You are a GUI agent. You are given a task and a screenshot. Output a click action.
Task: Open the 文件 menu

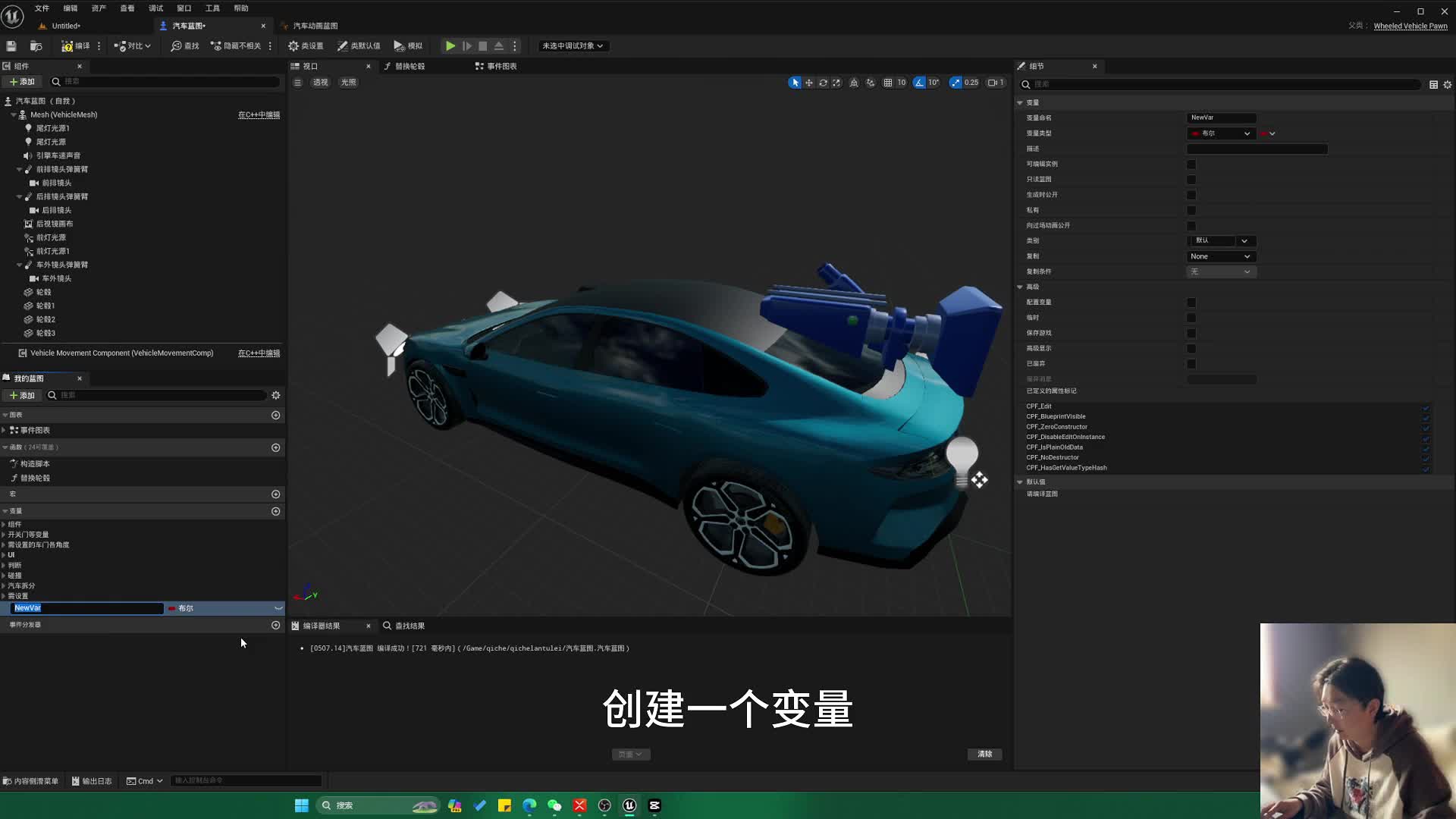coord(42,8)
